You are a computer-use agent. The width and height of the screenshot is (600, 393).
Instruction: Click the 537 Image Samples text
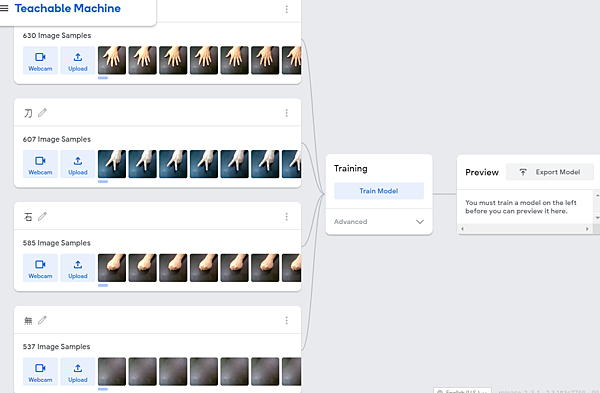click(x=57, y=347)
